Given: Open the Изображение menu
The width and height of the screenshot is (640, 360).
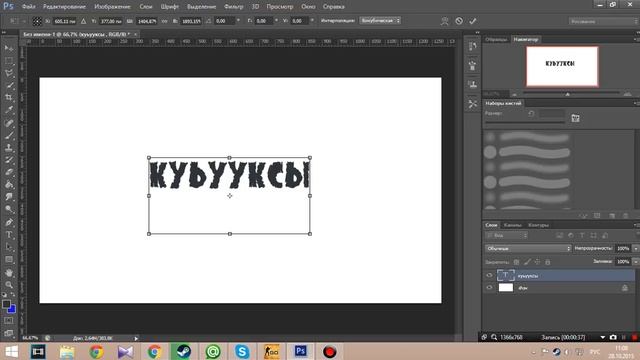Looking at the screenshot, I should pos(112,7).
